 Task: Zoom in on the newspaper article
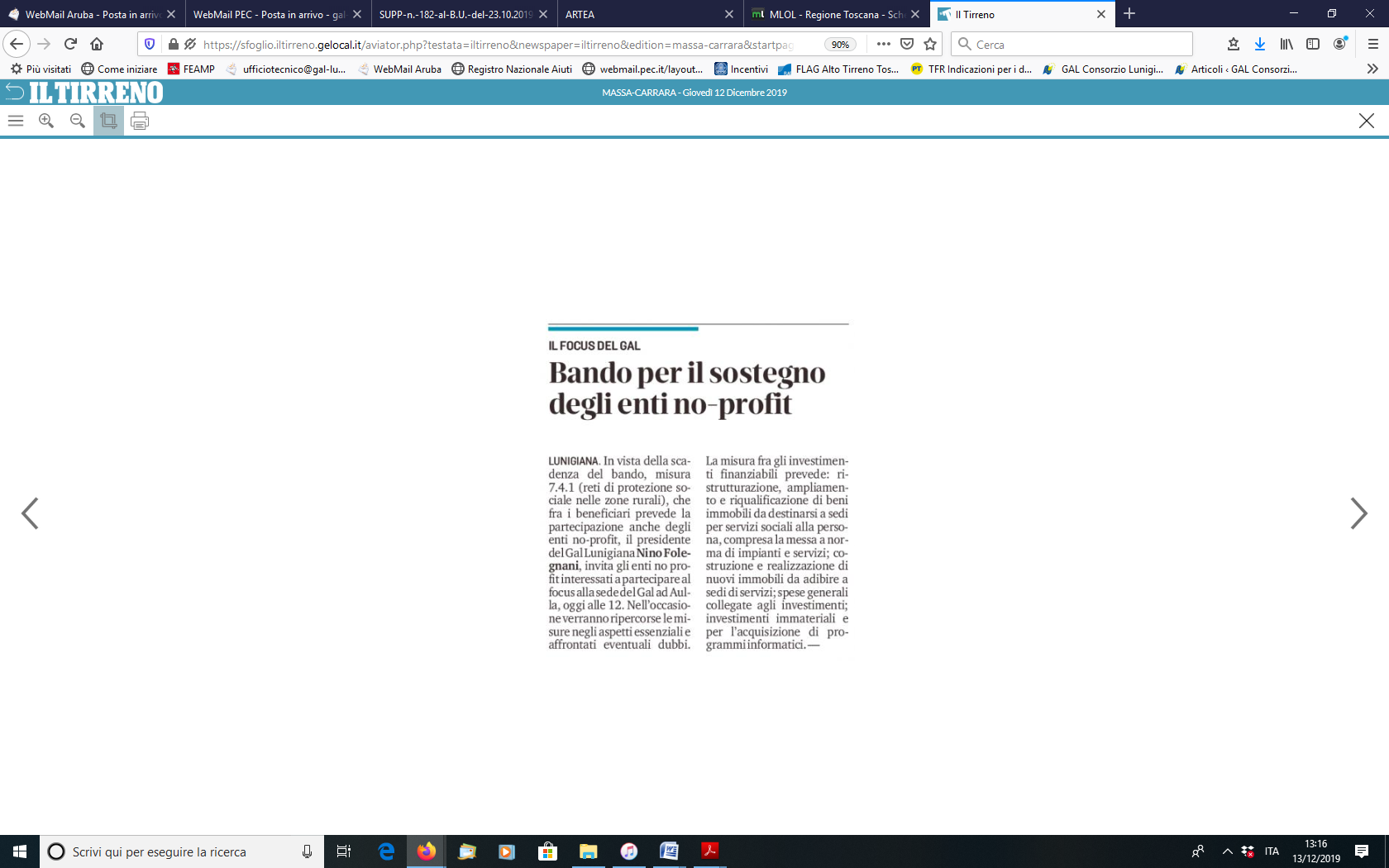(46, 121)
